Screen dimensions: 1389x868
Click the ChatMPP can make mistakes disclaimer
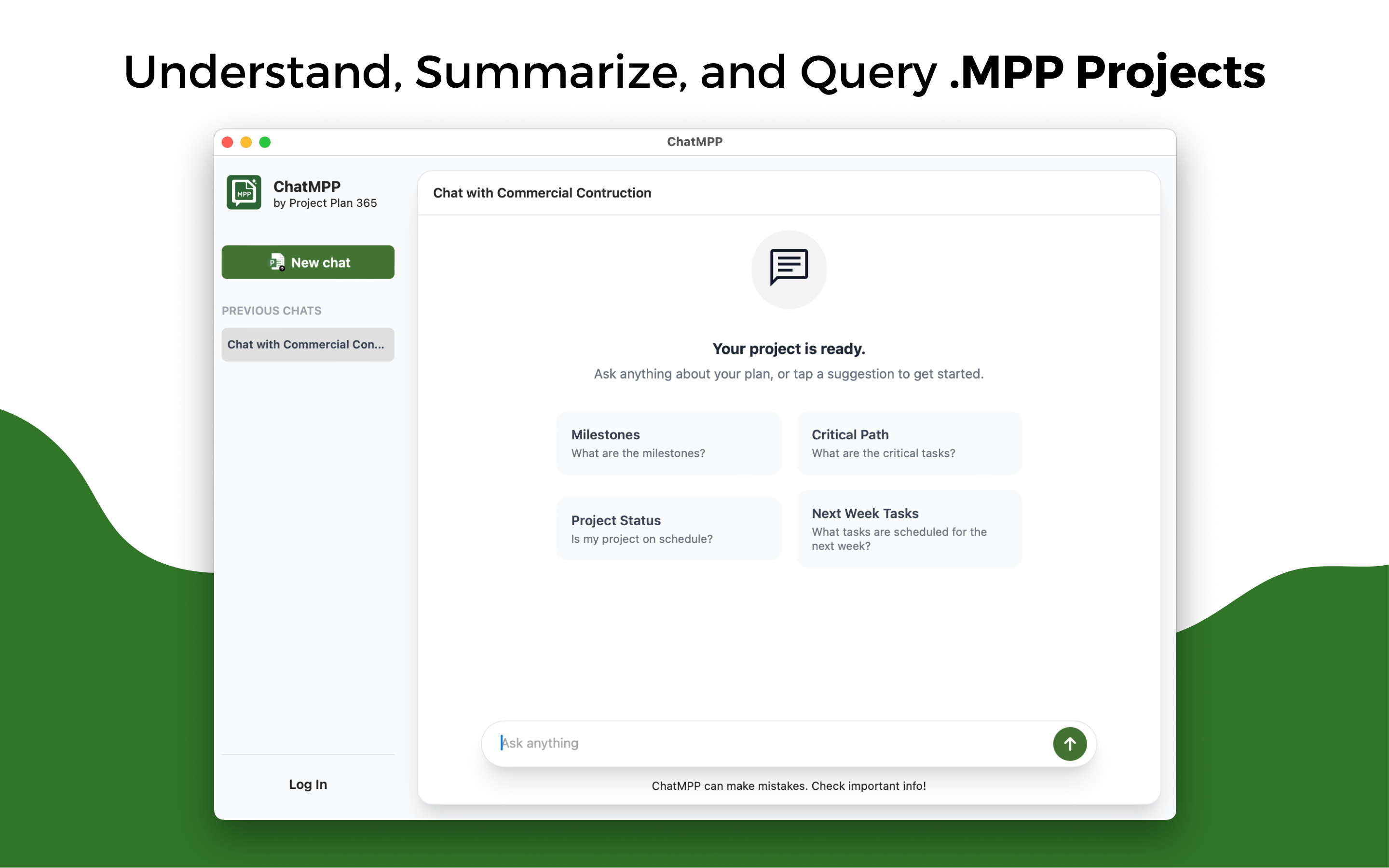pyautogui.click(x=789, y=786)
